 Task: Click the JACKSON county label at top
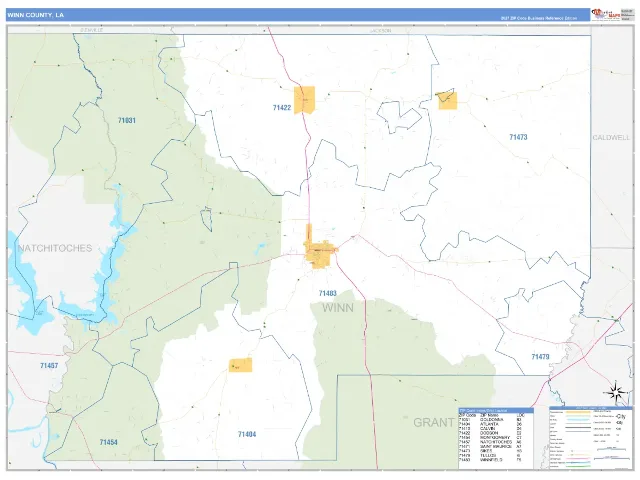[380, 31]
